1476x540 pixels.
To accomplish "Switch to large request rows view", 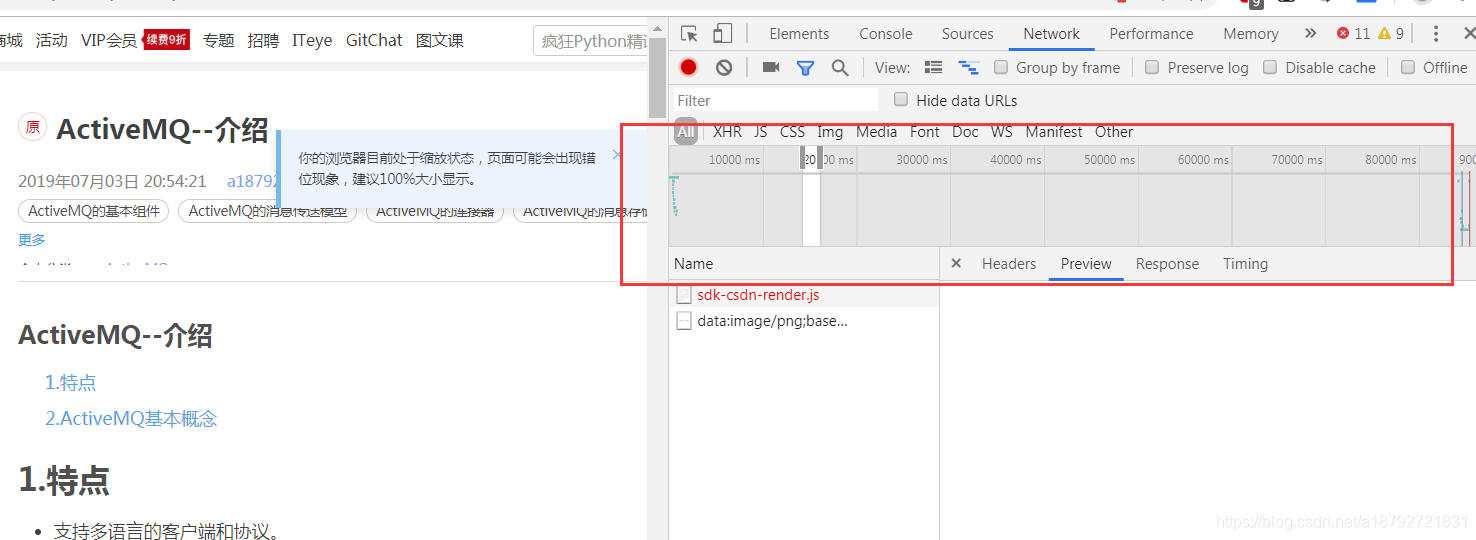I will [x=933, y=68].
